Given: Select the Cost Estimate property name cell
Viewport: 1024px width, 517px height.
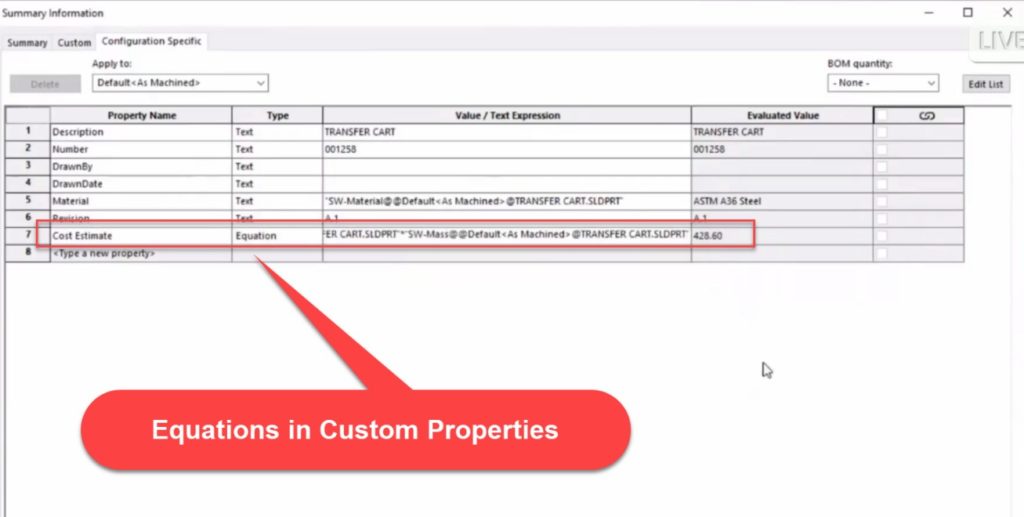Looking at the screenshot, I should [141, 236].
